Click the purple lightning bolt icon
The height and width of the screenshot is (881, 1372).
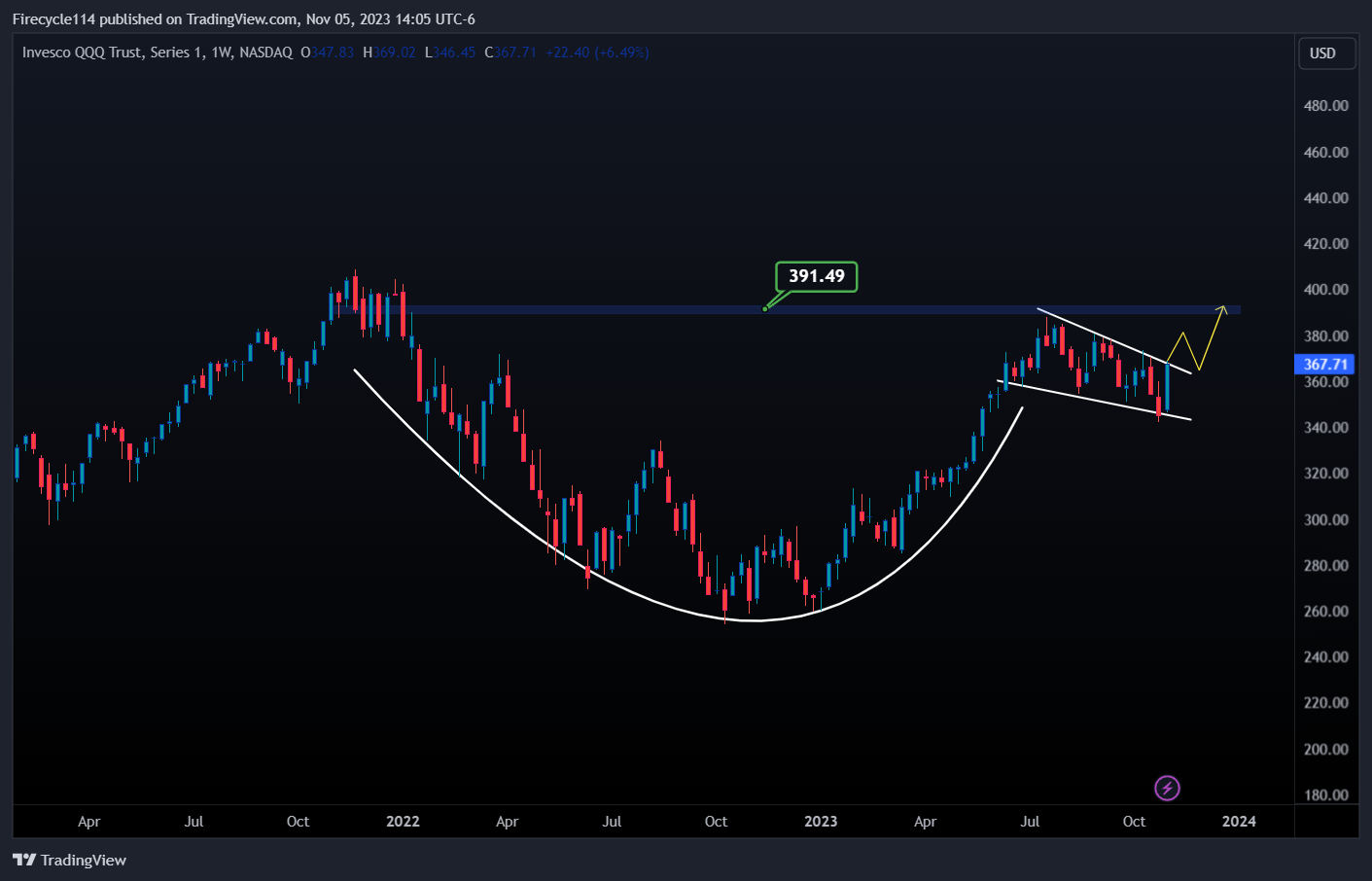1167,788
